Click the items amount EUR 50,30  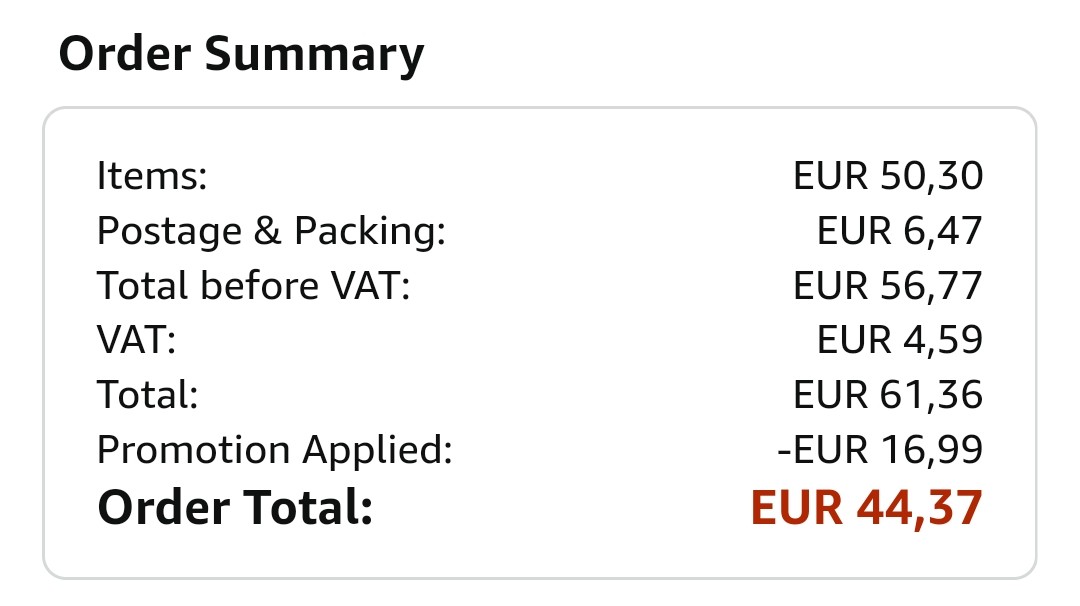point(888,177)
